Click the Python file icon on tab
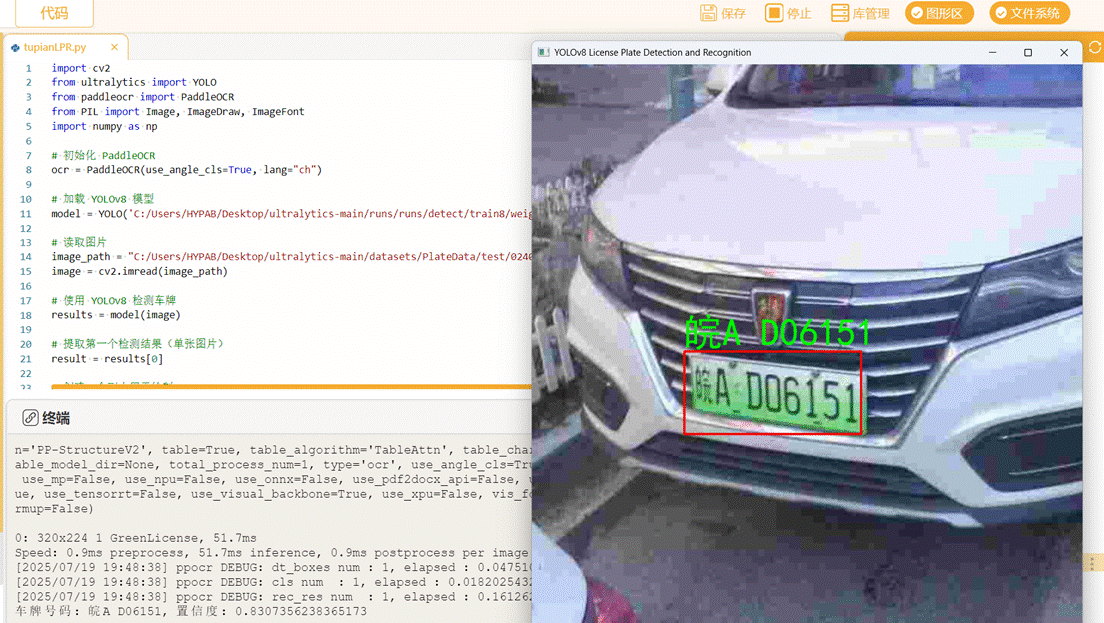The image size is (1104, 623). (x=15, y=48)
